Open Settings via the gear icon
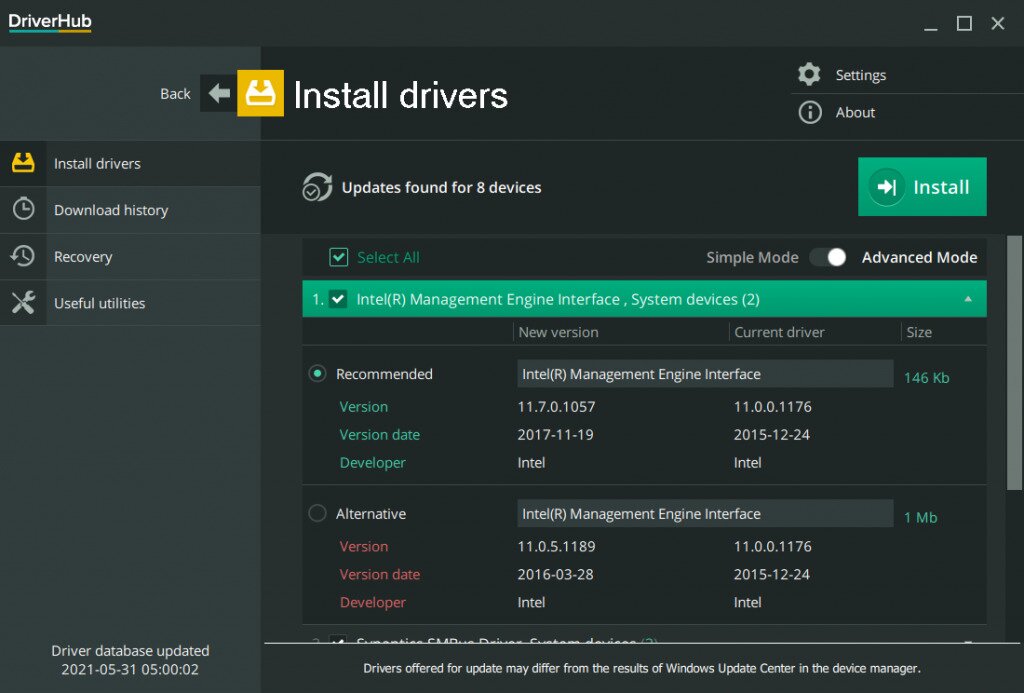Viewport: 1024px width, 693px height. pyautogui.click(x=810, y=74)
